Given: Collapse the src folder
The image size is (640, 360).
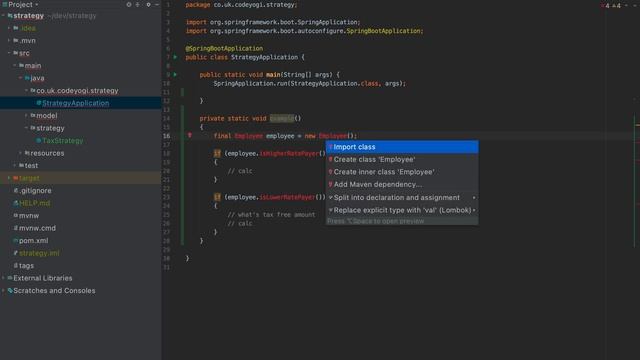Looking at the screenshot, I should 9,53.
